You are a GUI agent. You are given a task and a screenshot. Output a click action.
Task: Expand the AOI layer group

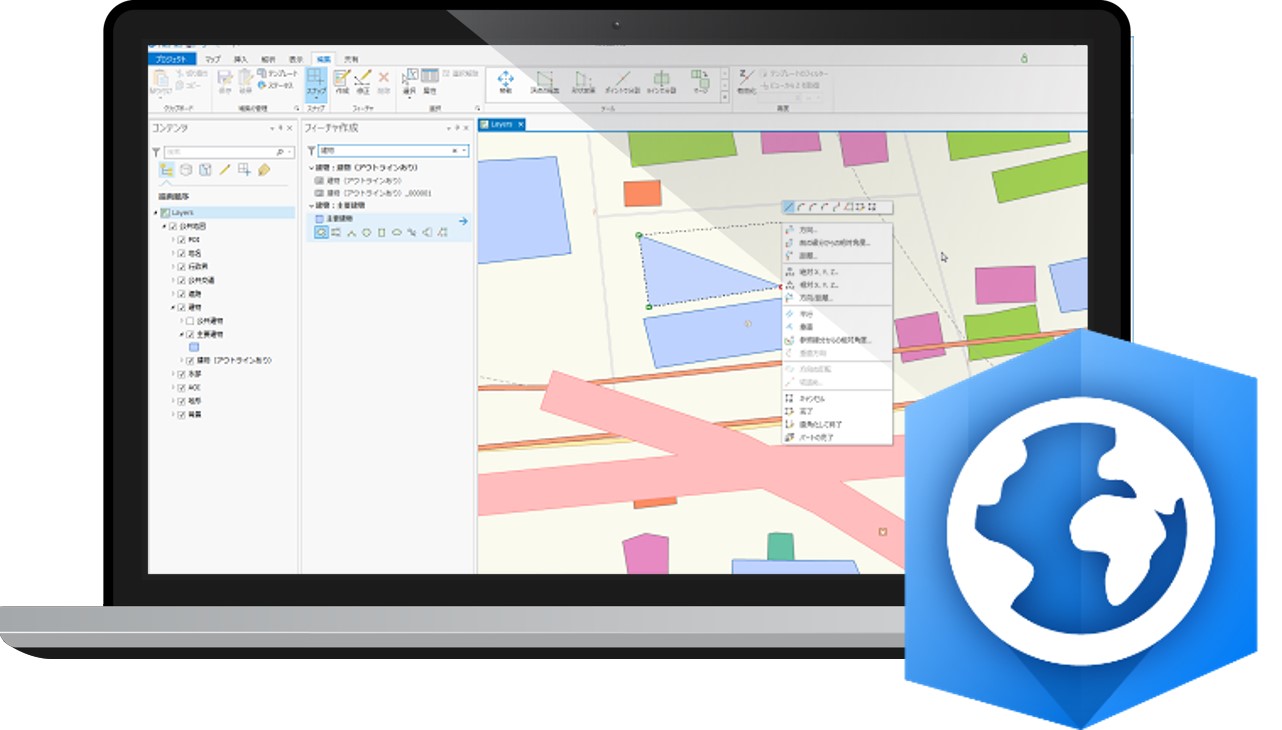[173, 387]
